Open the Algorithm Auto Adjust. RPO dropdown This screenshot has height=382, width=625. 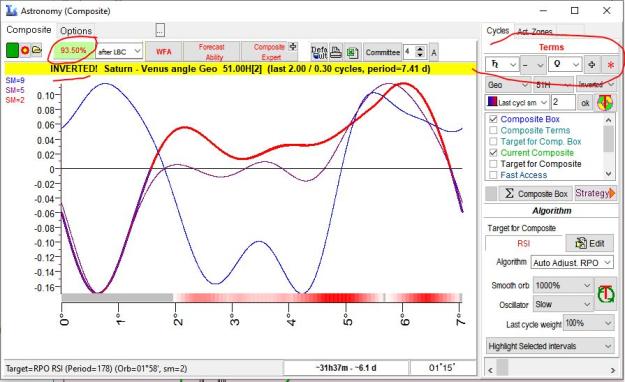pos(572,263)
